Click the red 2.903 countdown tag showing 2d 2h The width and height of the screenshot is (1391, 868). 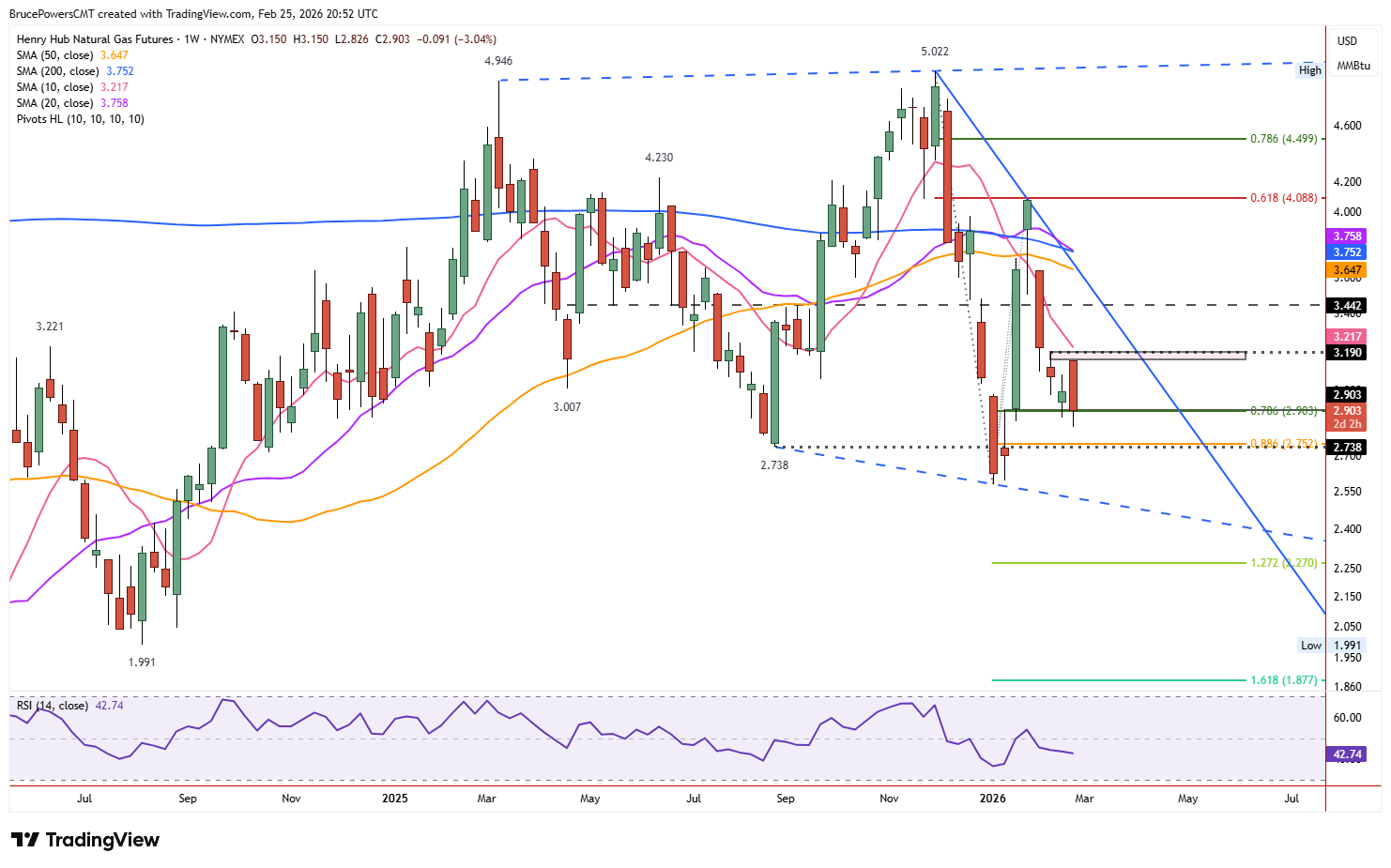[1347, 418]
